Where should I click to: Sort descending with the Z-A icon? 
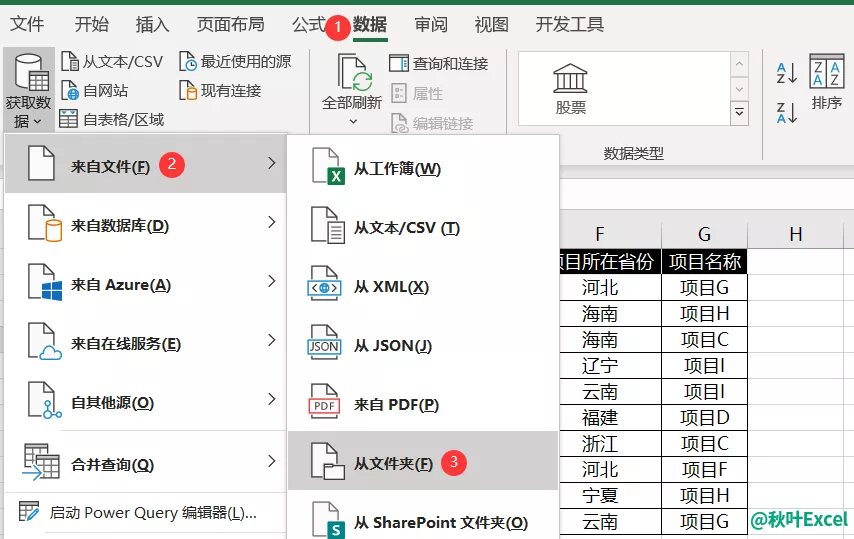coord(787,112)
